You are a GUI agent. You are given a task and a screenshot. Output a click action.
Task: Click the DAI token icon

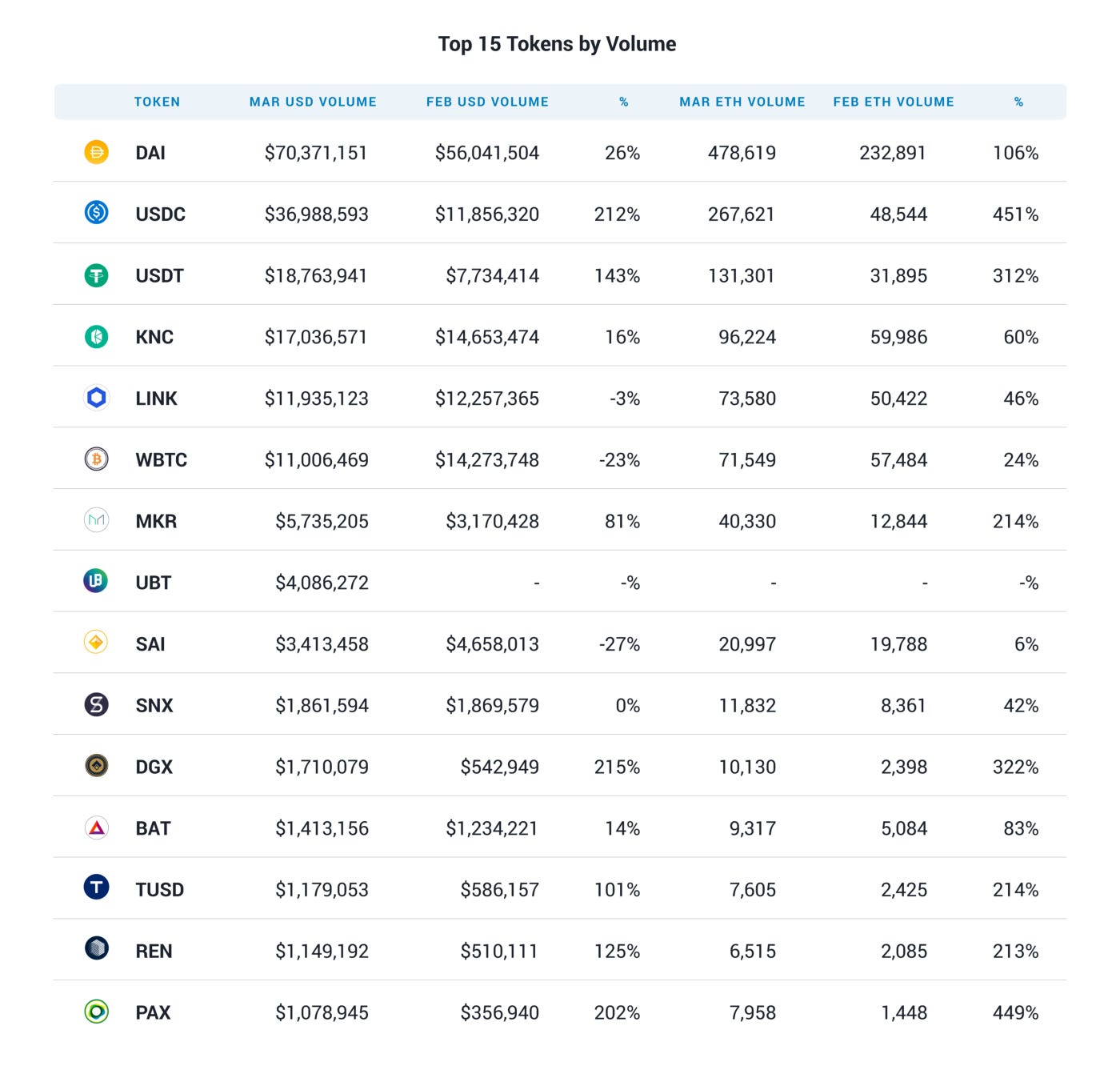(96, 151)
